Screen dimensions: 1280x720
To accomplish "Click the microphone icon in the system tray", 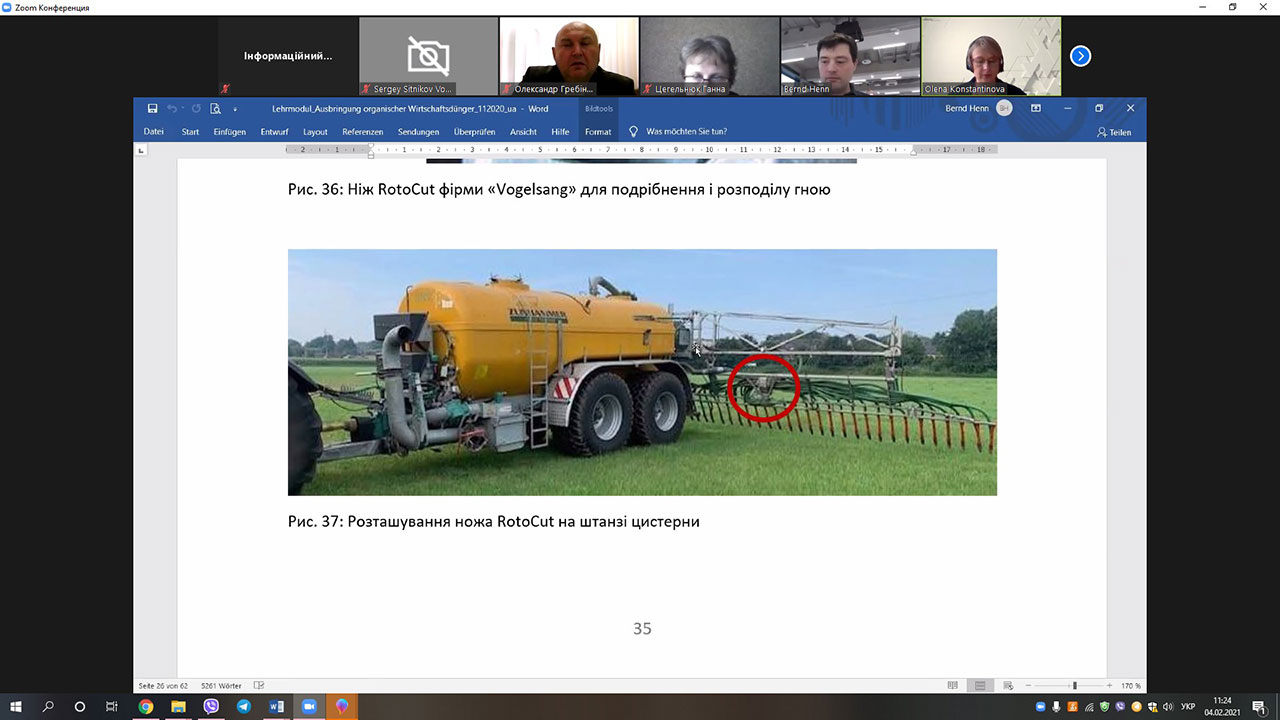I will [x=1056, y=707].
